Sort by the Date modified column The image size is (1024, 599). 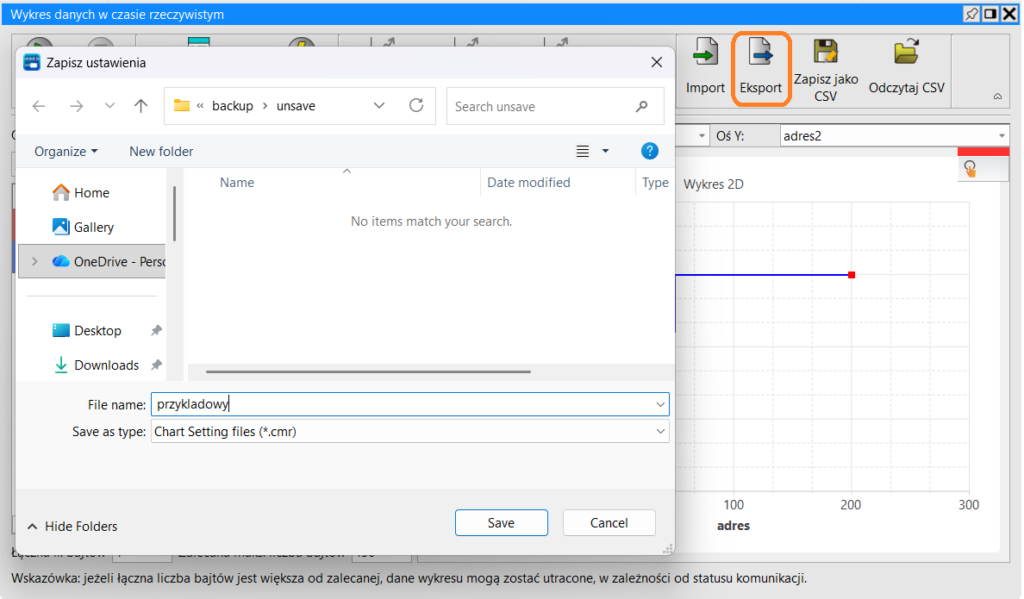point(528,183)
